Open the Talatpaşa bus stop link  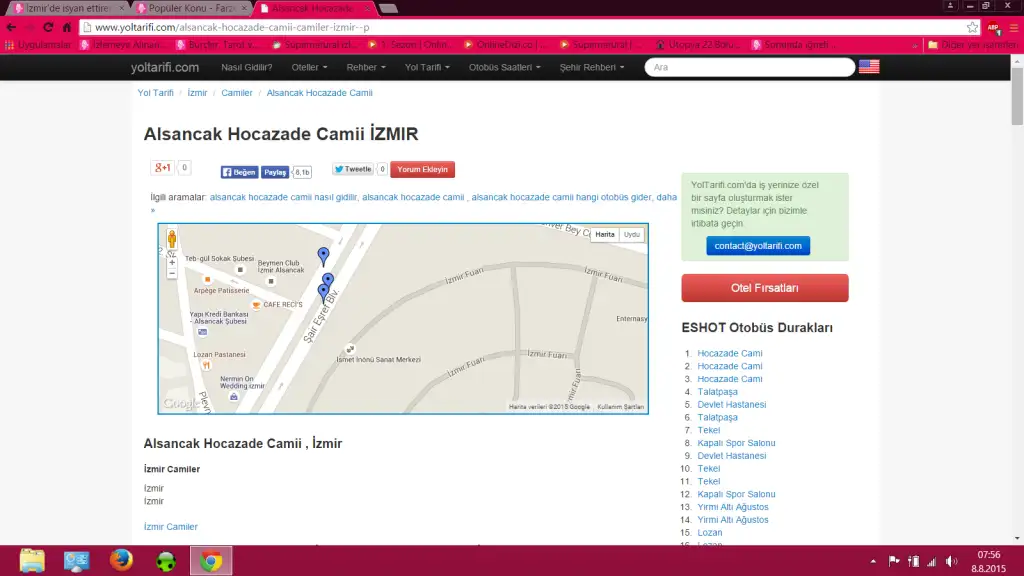pos(717,392)
